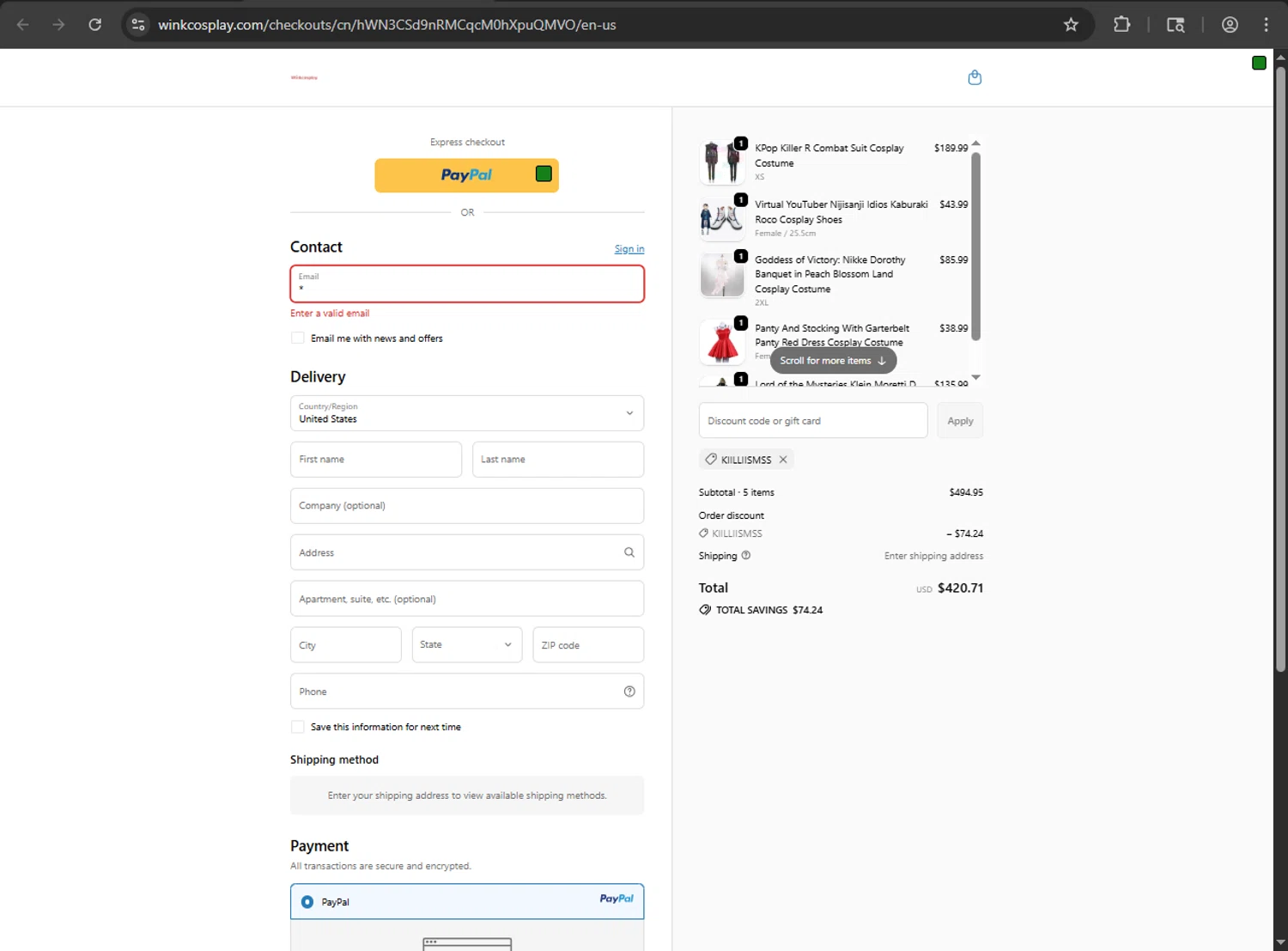Focus the Last name field
1288x951 pixels.
point(558,460)
